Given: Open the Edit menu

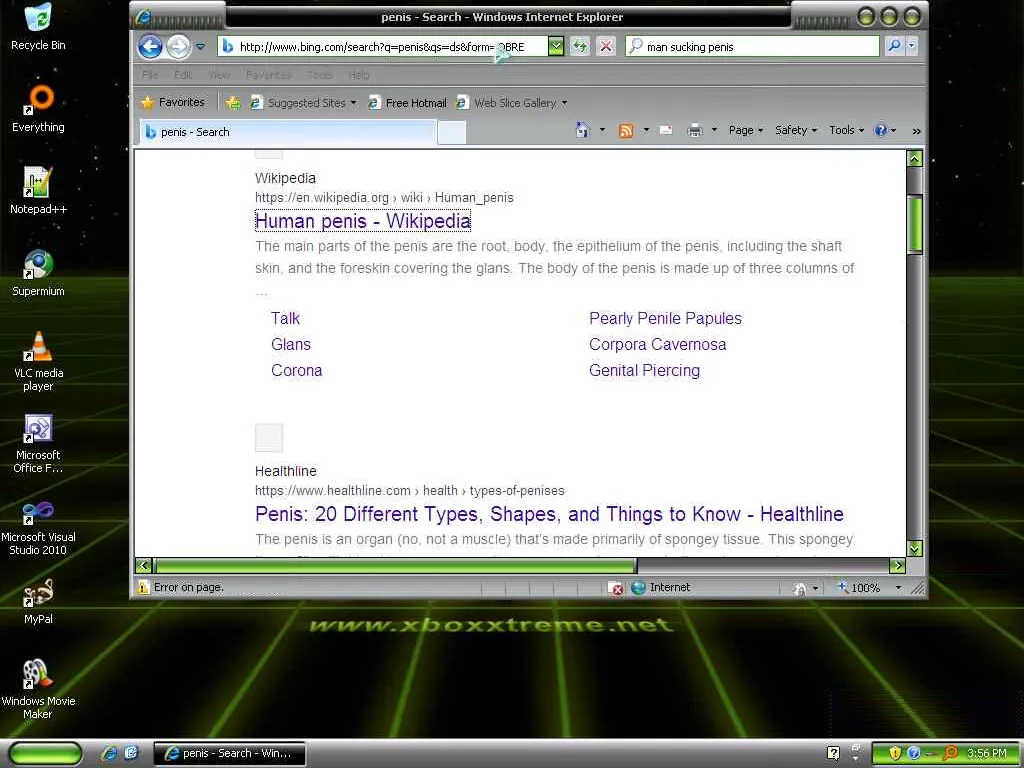Looking at the screenshot, I should (x=183, y=75).
